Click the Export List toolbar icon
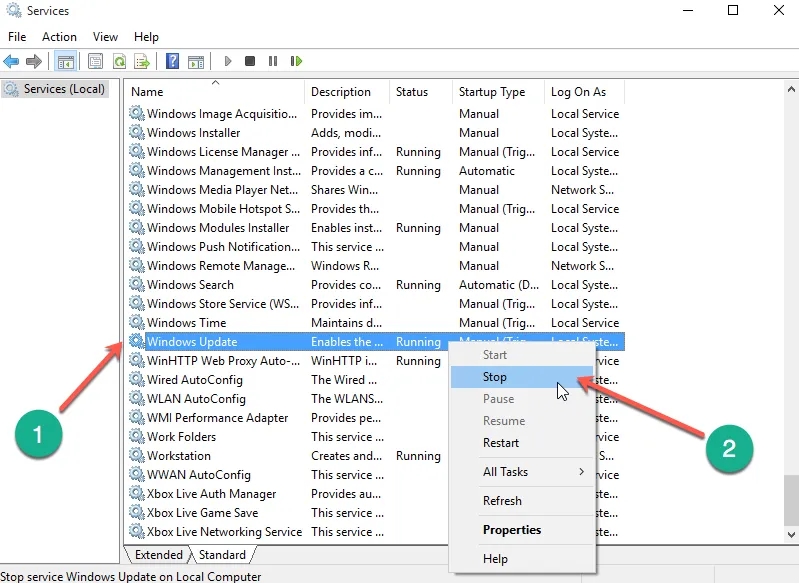 [143, 61]
